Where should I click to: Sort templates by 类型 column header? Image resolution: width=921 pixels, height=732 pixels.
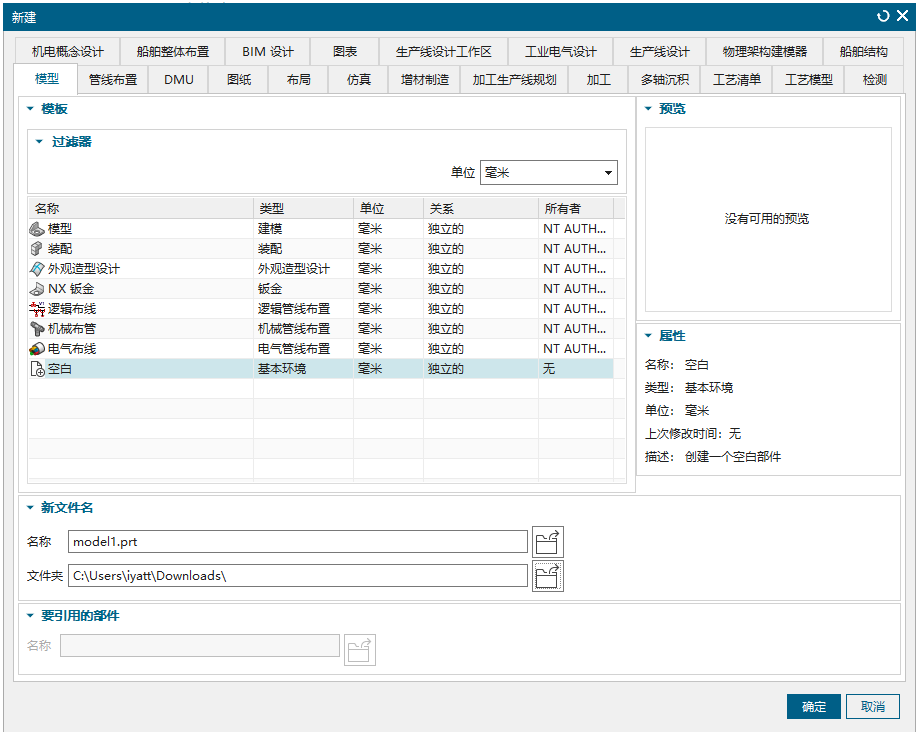(303, 209)
